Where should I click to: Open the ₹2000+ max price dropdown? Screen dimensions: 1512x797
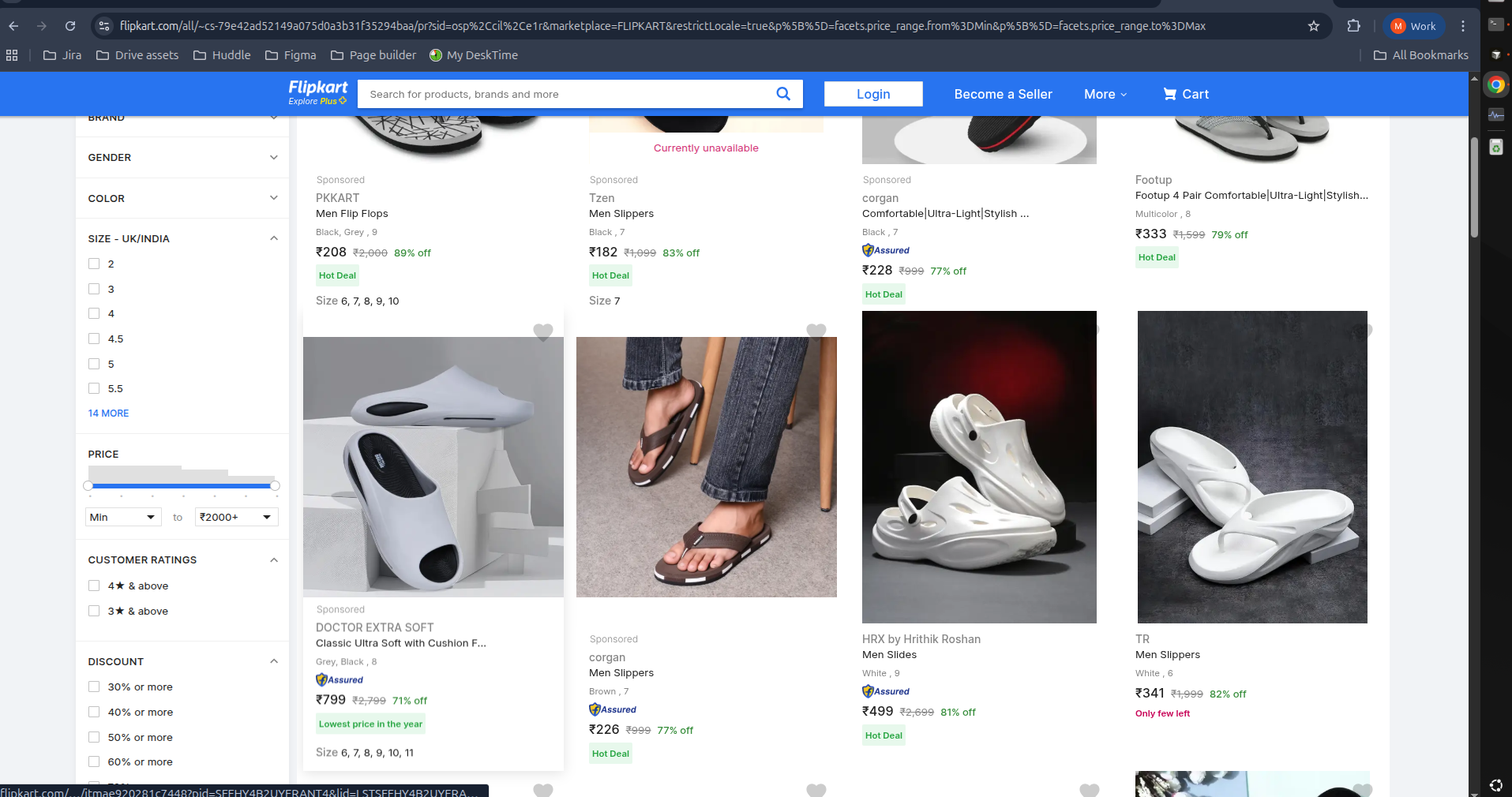click(236, 517)
